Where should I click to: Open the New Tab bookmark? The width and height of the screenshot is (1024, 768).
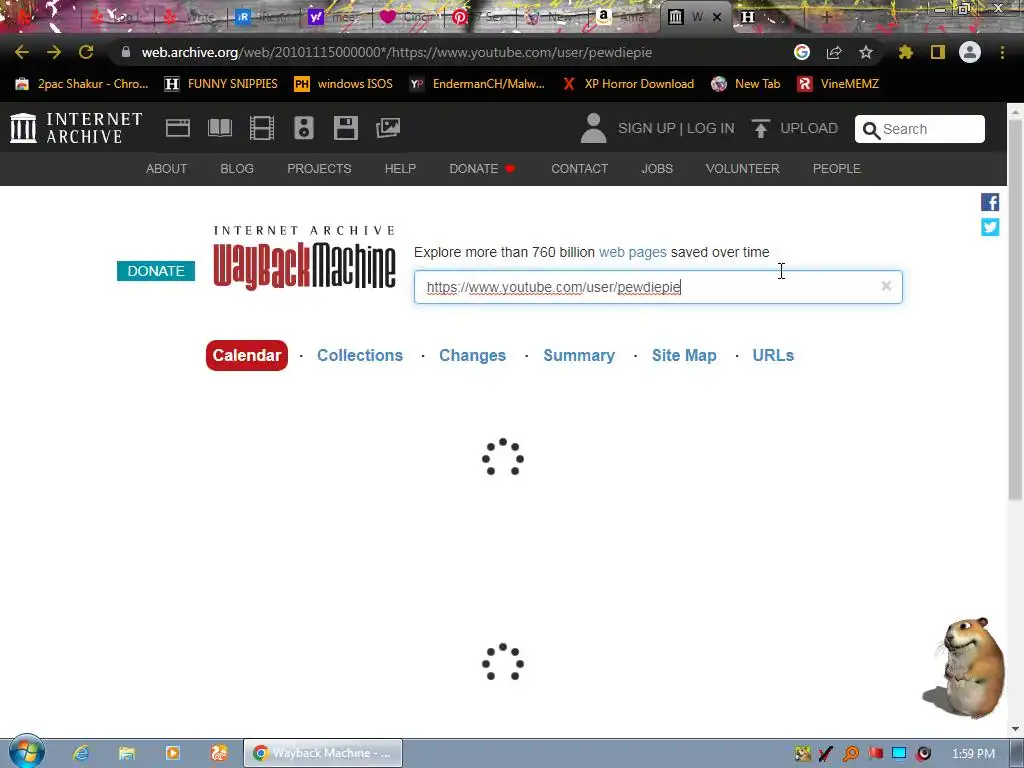tap(746, 84)
